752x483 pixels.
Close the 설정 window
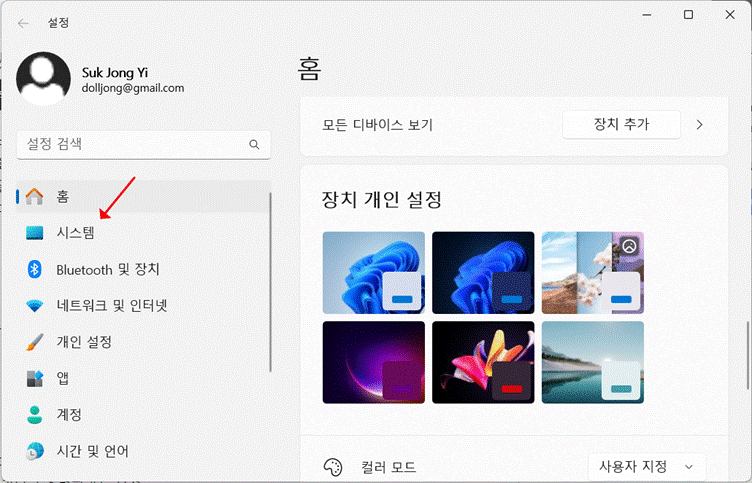730,15
